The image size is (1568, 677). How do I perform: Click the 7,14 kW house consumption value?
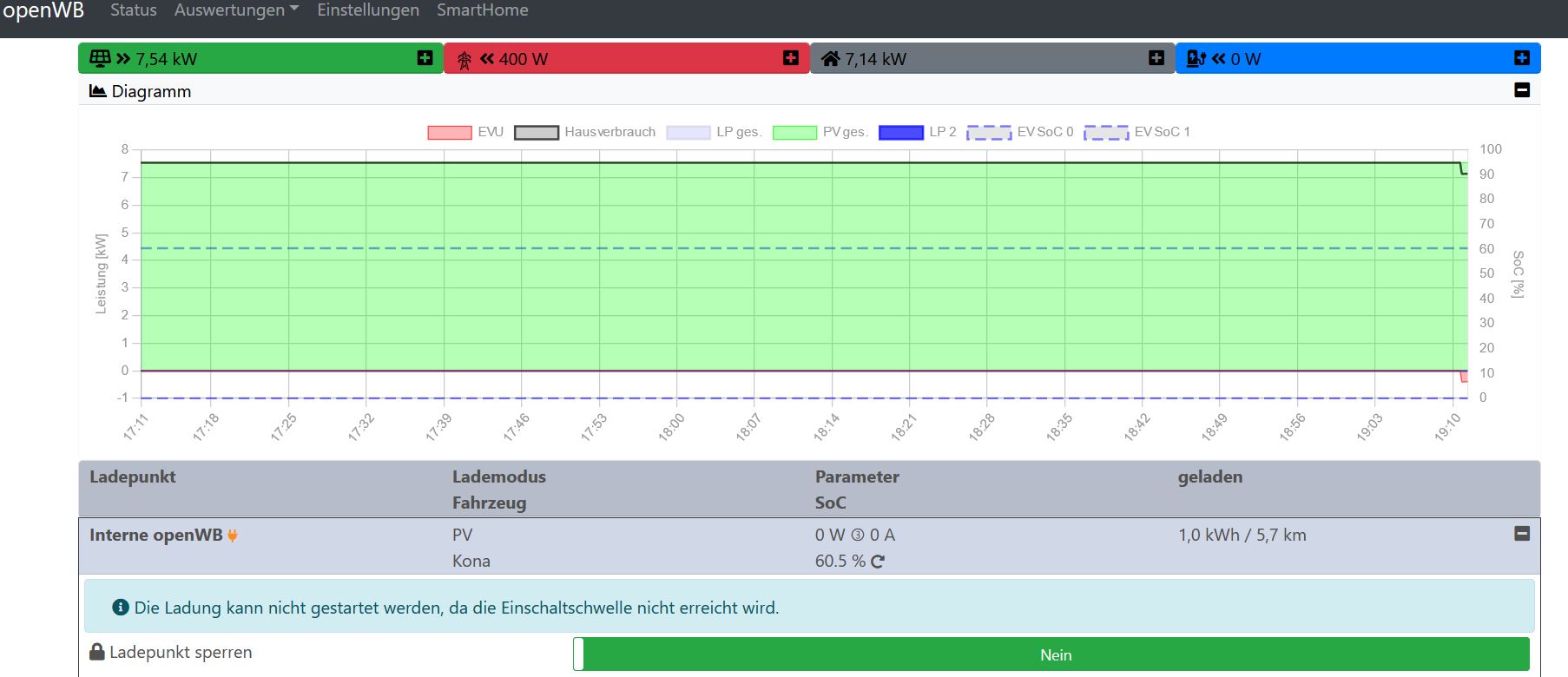(x=876, y=59)
